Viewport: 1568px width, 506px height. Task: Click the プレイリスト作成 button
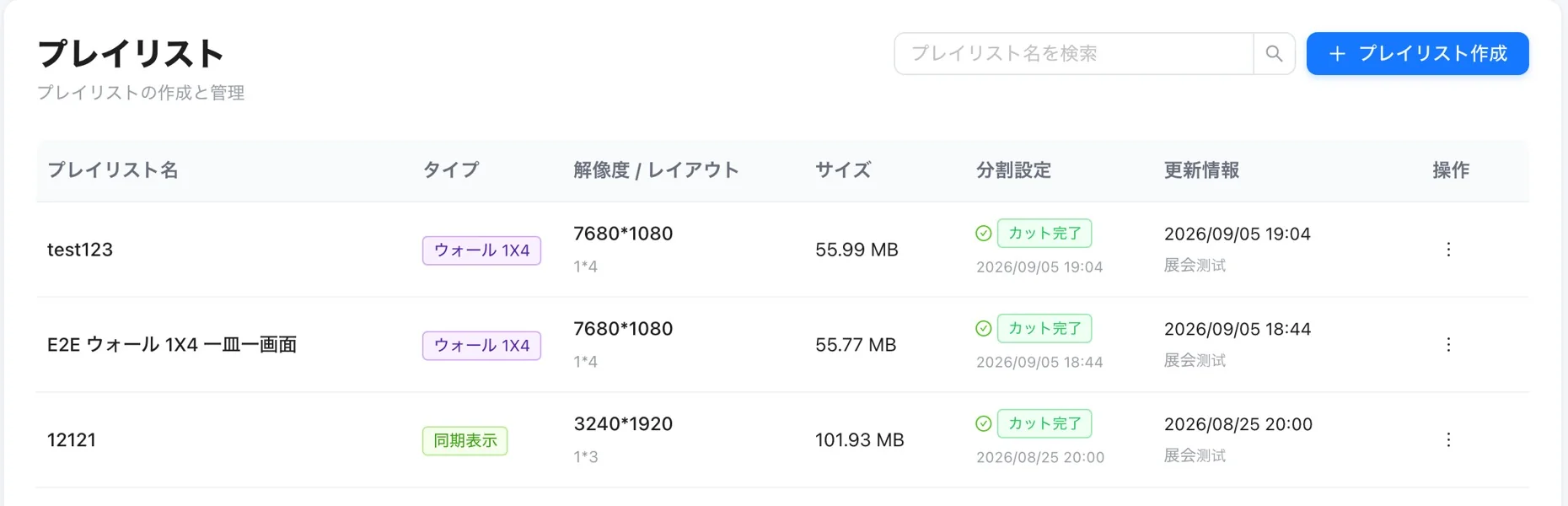click(1418, 54)
